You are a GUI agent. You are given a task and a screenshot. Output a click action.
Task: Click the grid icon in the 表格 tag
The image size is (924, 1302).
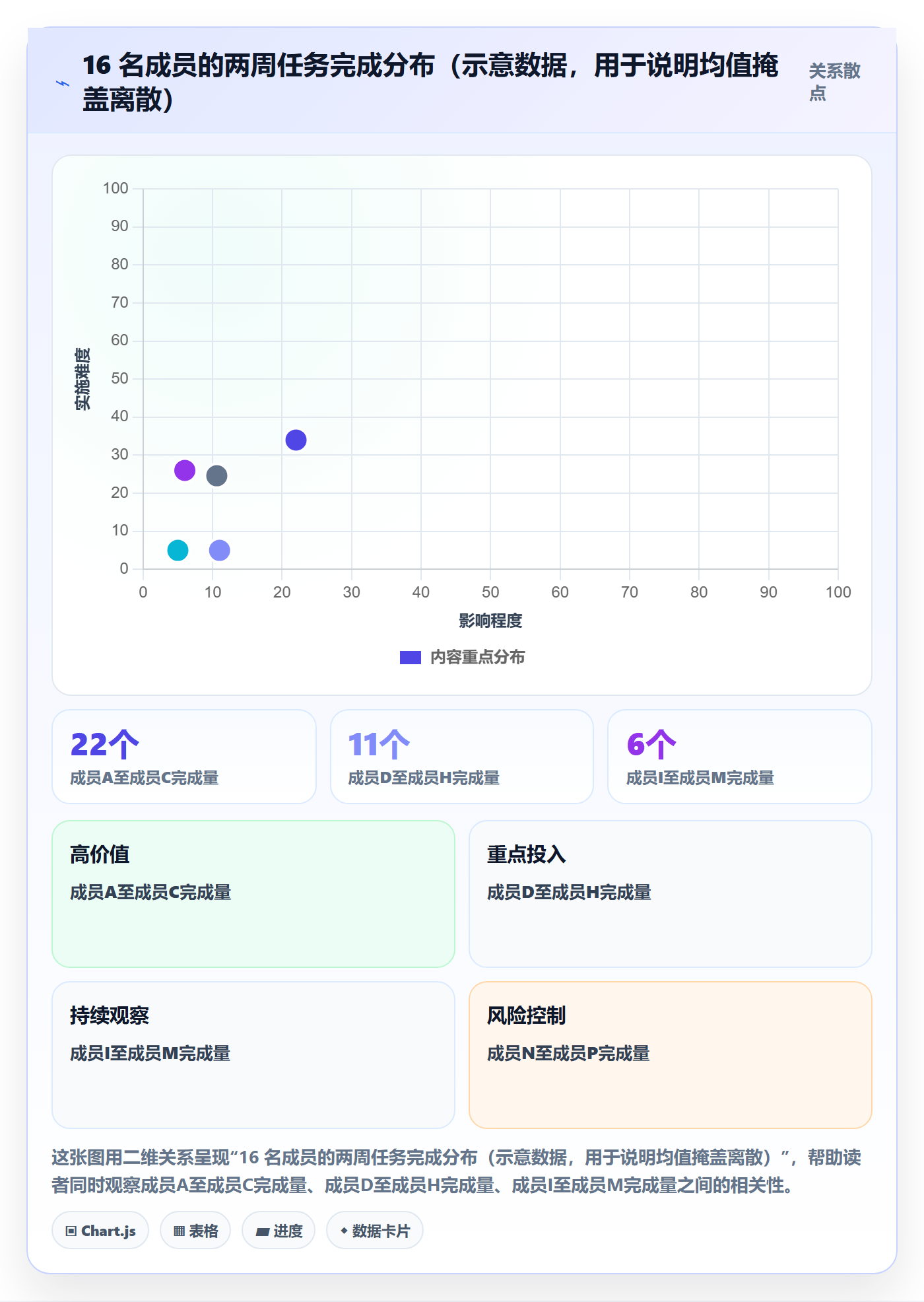179,1231
